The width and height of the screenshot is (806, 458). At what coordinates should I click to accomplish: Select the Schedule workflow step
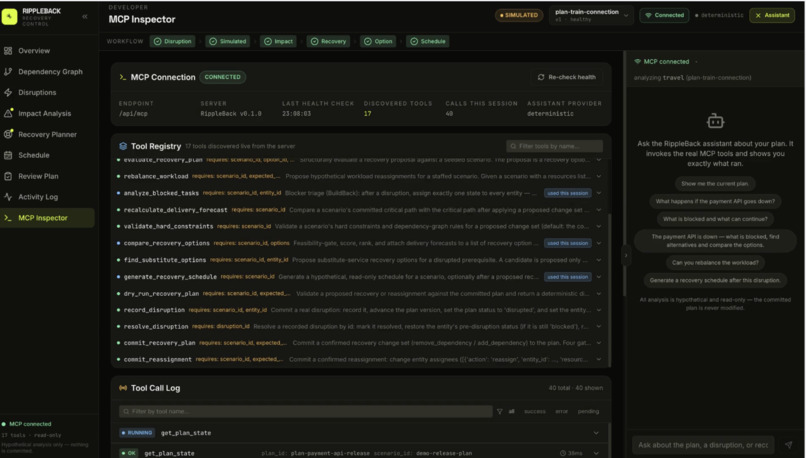428,41
